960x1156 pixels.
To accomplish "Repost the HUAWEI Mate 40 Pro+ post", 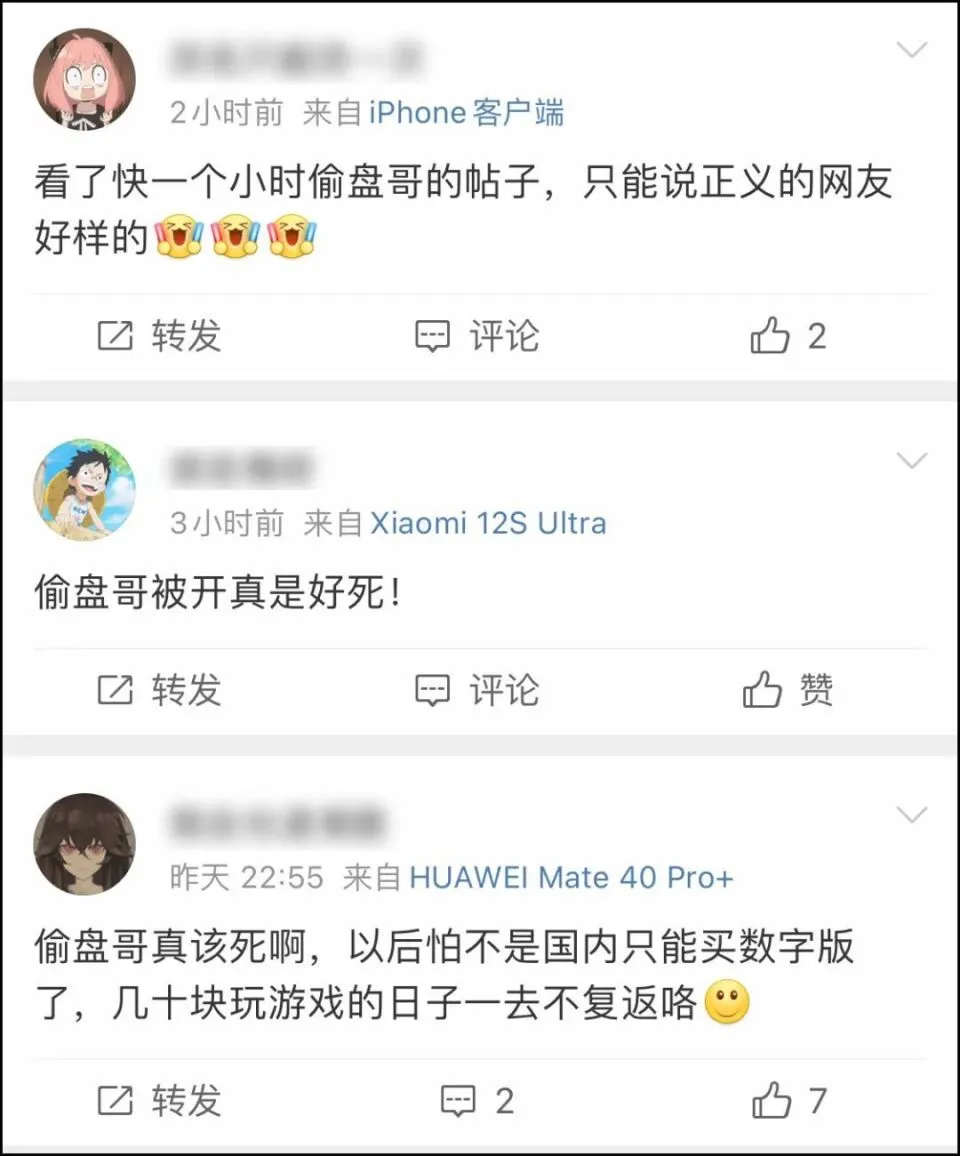I will point(159,1101).
